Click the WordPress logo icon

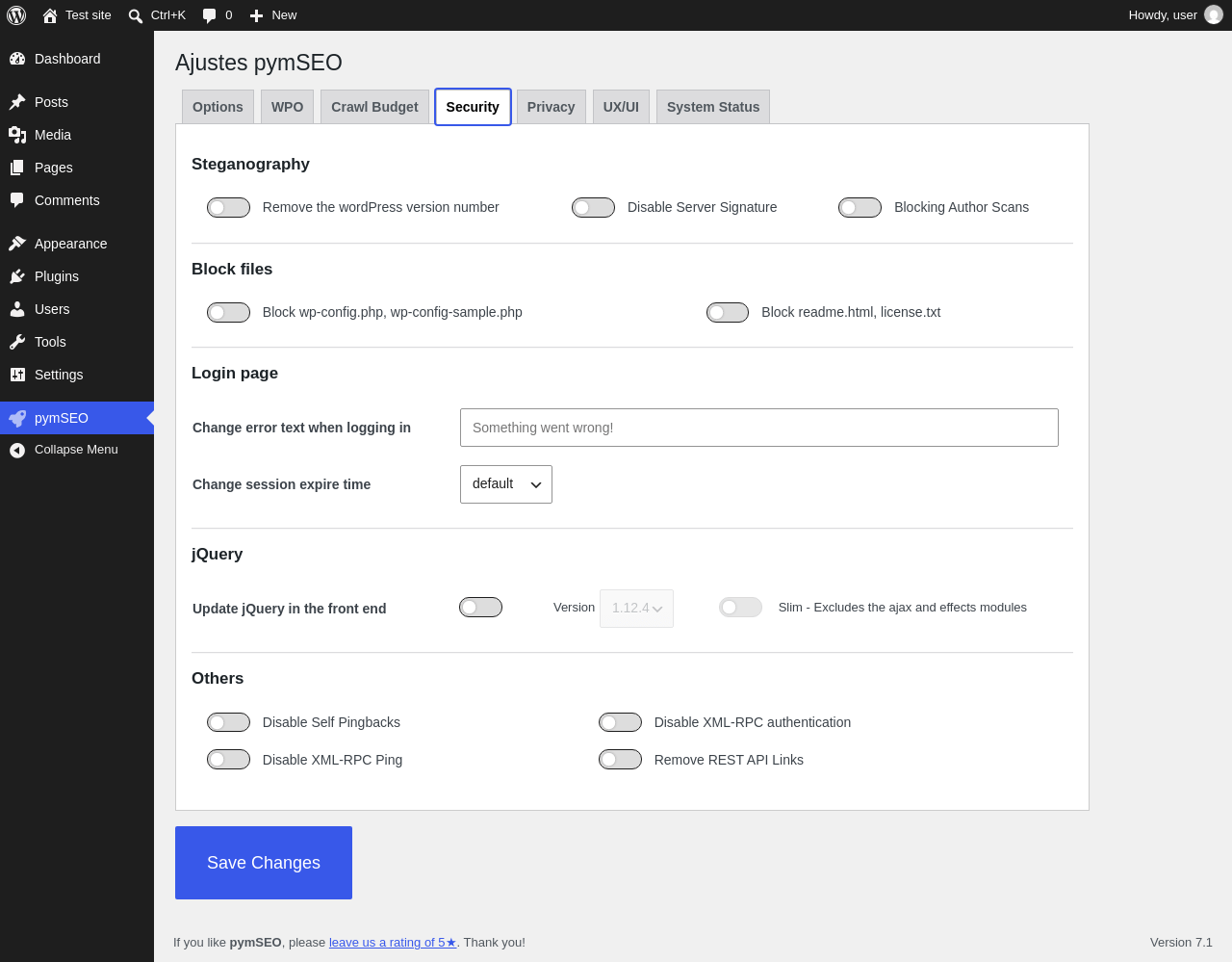[16, 15]
